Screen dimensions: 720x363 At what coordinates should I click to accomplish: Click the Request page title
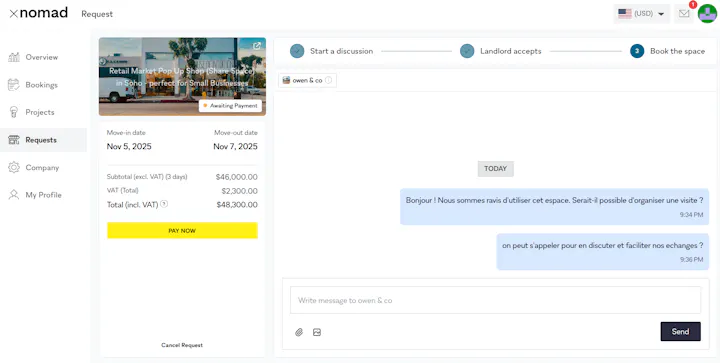click(97, 14)
